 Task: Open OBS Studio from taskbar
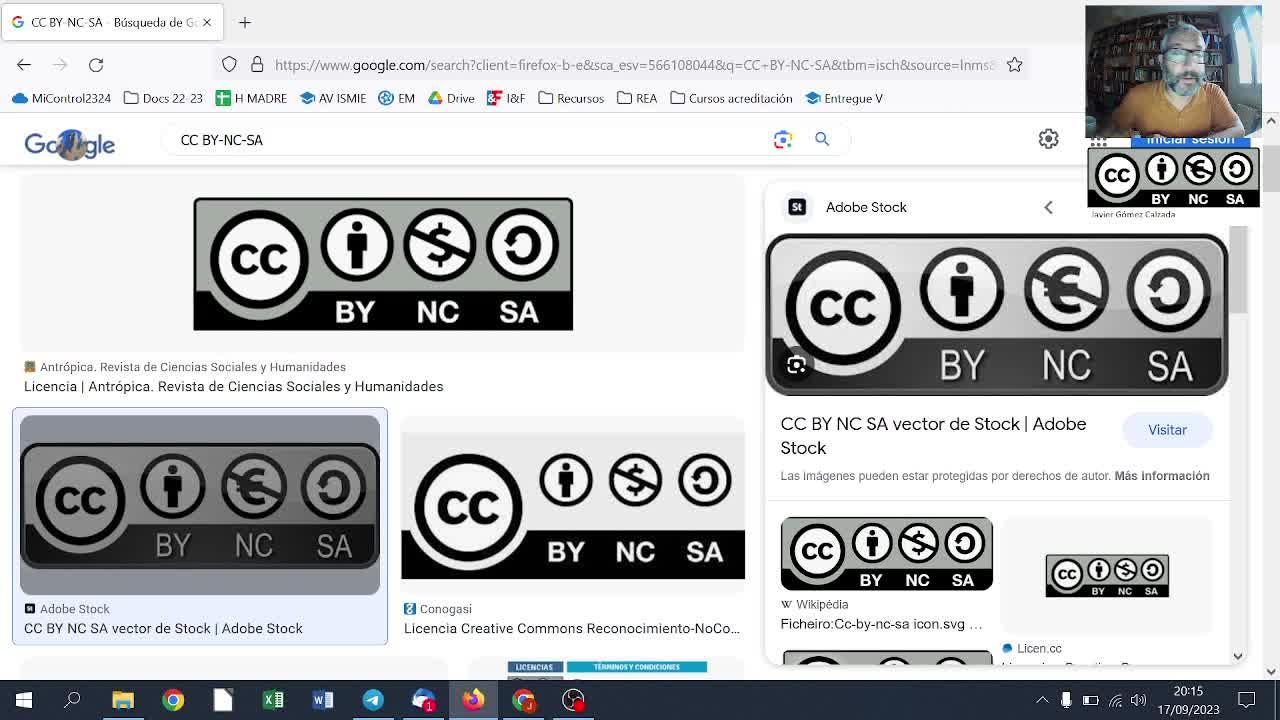tap(573, 700)
